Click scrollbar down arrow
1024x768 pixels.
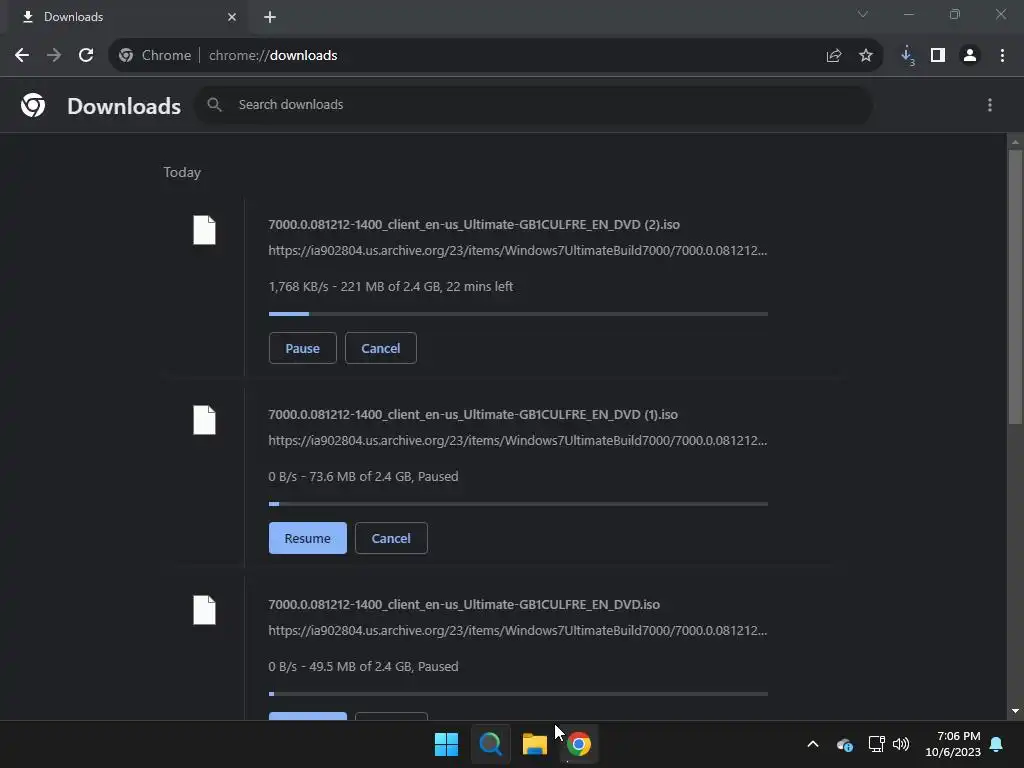(1015, 711)
